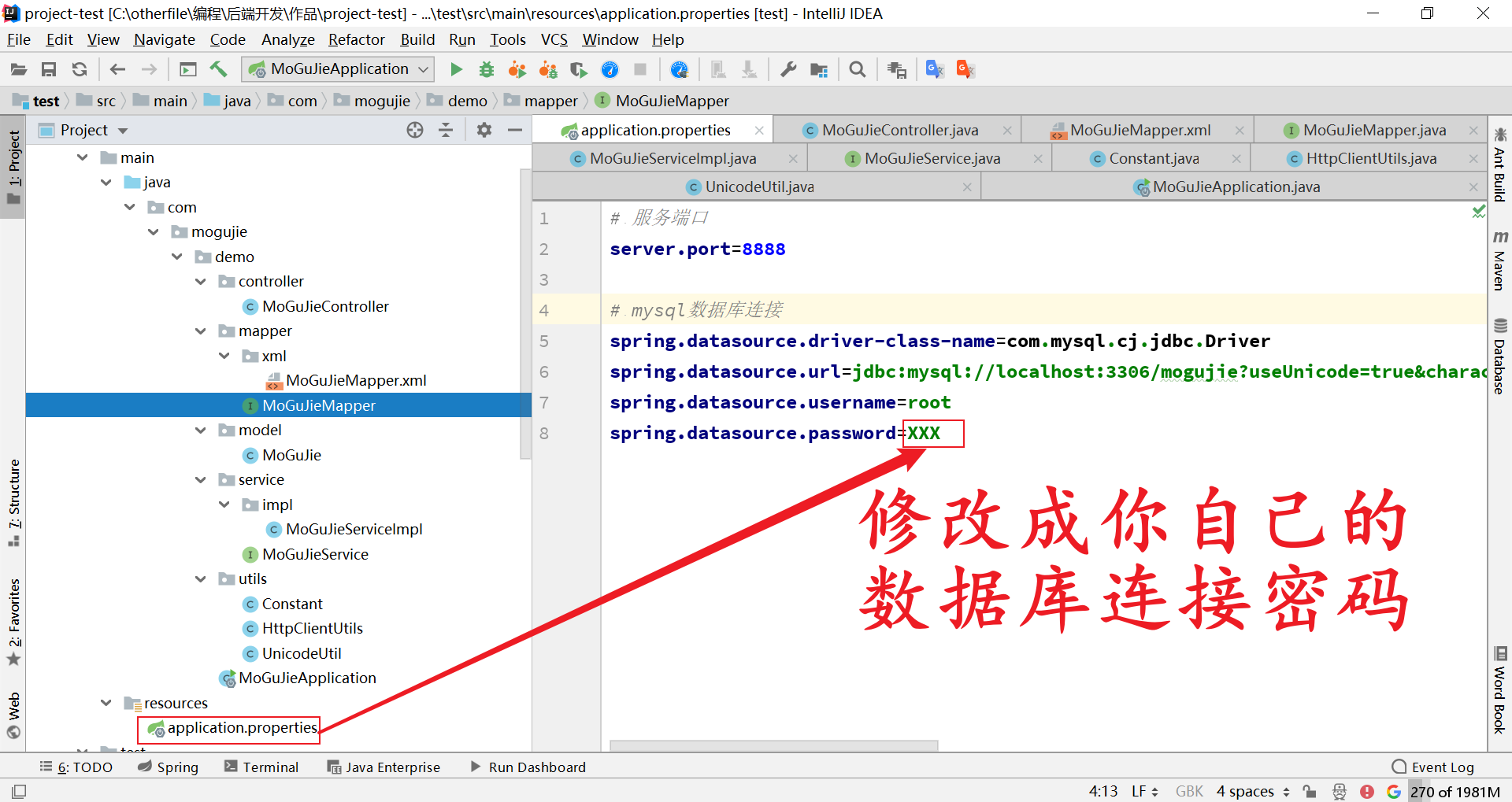Screen dimensions: 1512x802
Task: Toggle the Database side panel
Action: click(1500, 356)
